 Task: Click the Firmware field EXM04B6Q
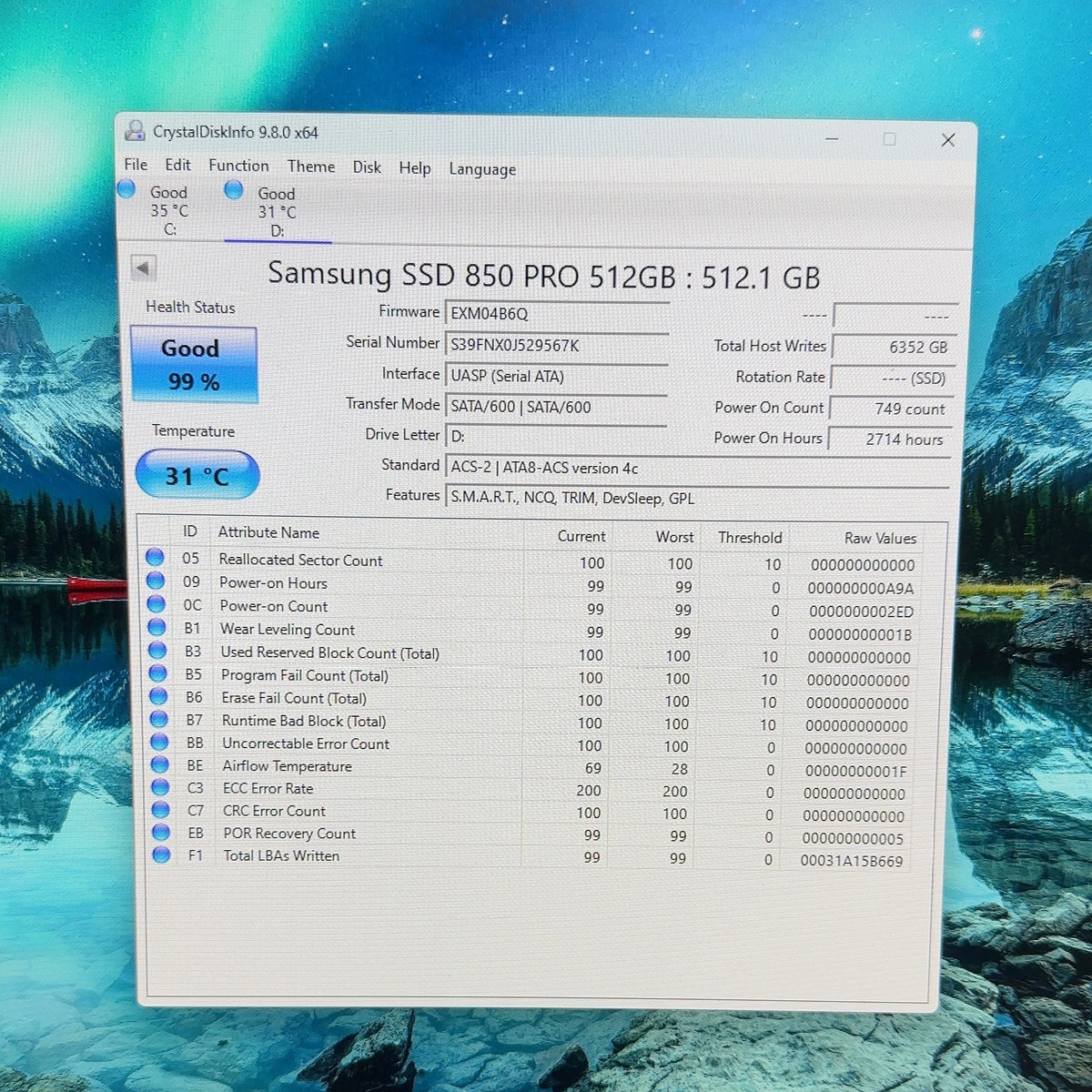[x=557, y=314]
